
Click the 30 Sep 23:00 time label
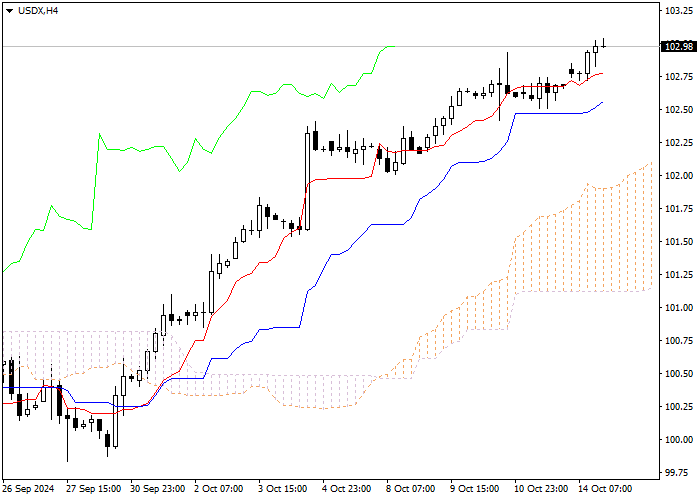pyautogui.click(x=158, y=489)
